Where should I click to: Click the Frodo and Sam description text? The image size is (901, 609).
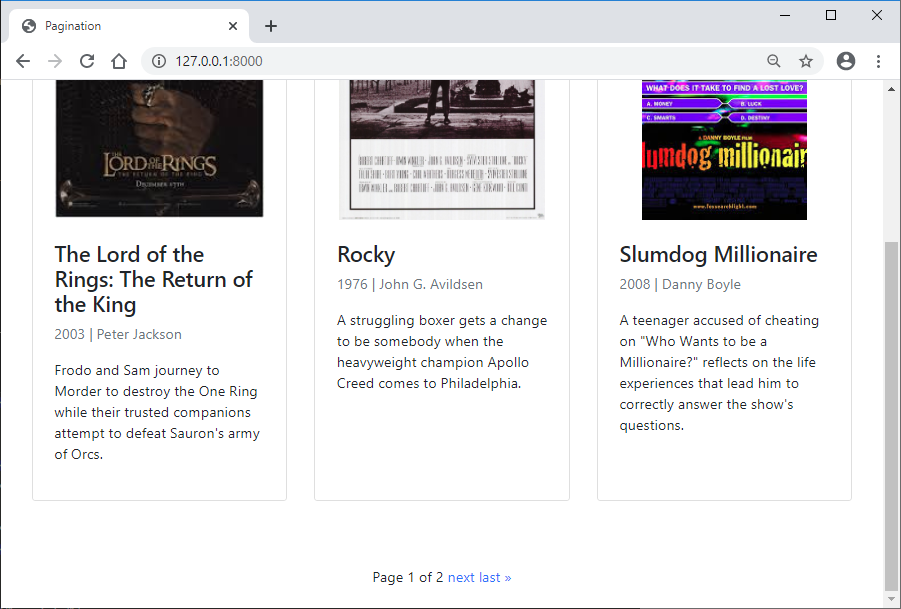157,412
